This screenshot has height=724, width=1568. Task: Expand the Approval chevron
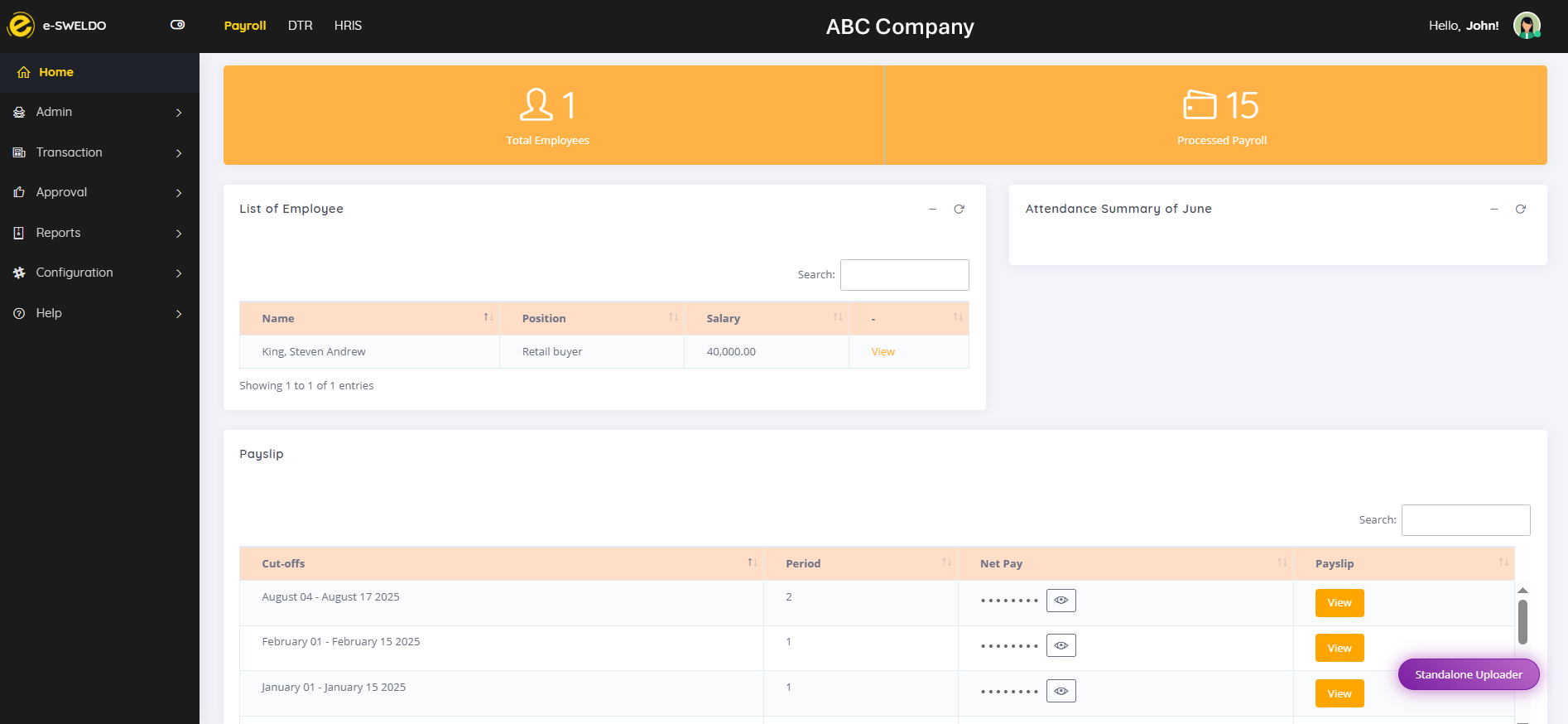point(179,193)
